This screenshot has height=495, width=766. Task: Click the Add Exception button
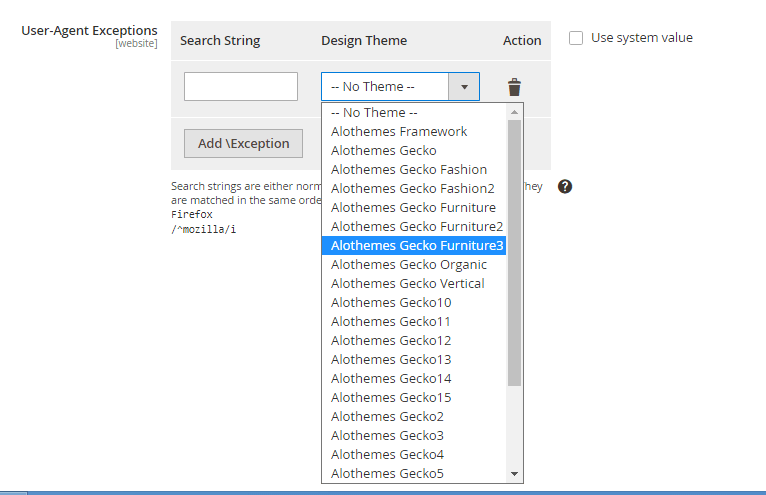coord(243,143)
